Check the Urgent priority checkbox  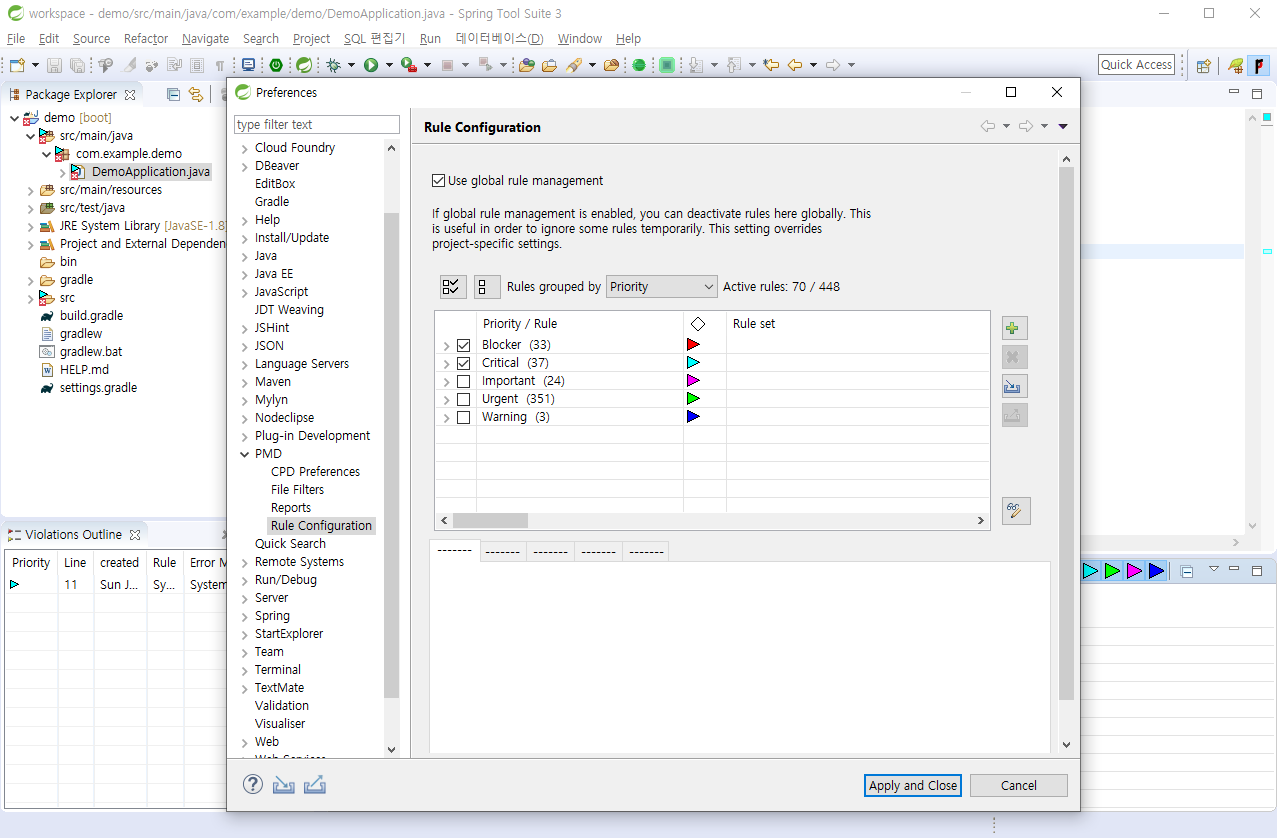pyautogui.click(x=463, y=399)
